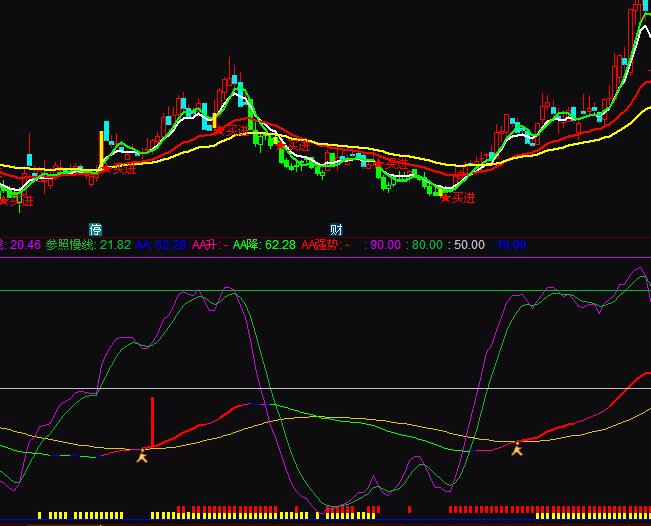Viewport: 651px width, 526px height.
Task: Click the magenta 90.00 level value
Action: pos(385,244)
